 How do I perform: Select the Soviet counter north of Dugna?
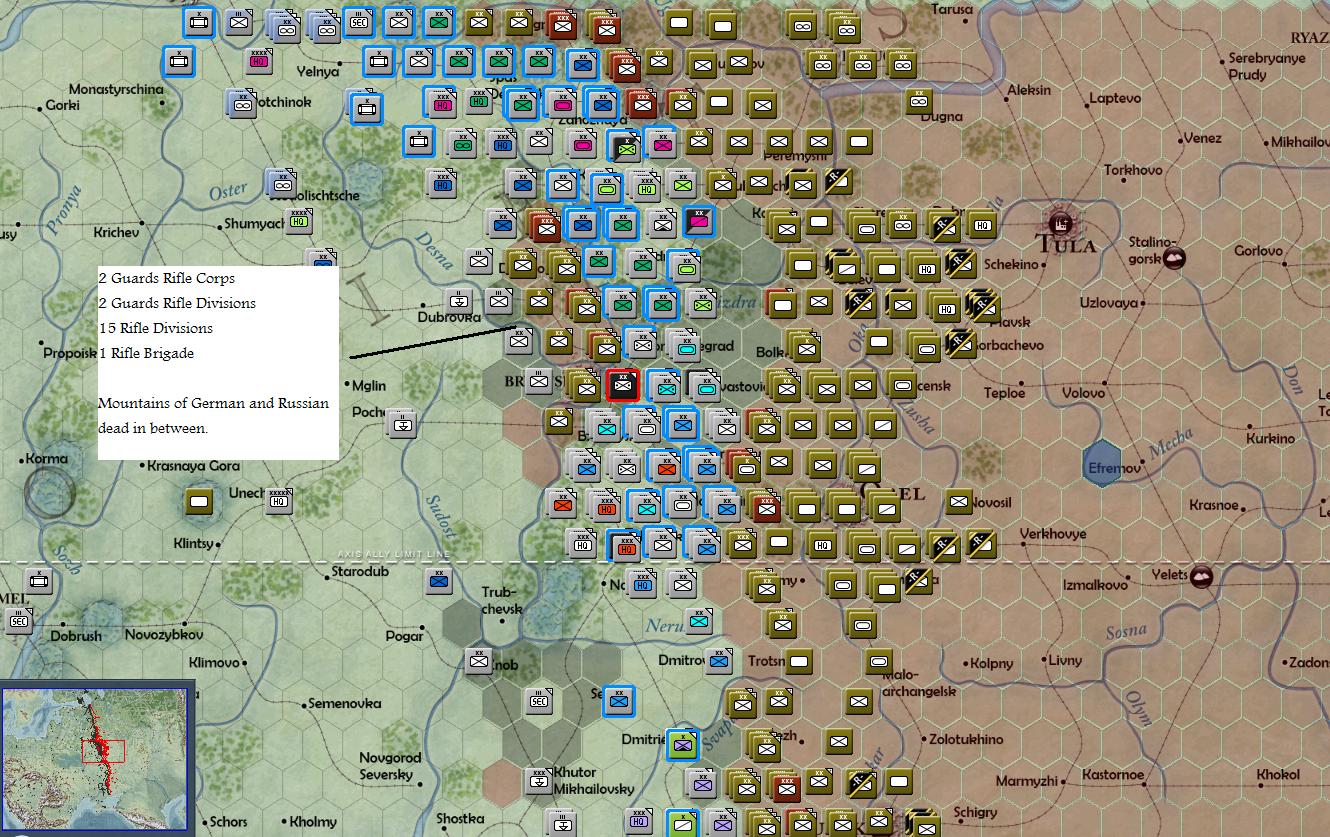click(919, 101)
